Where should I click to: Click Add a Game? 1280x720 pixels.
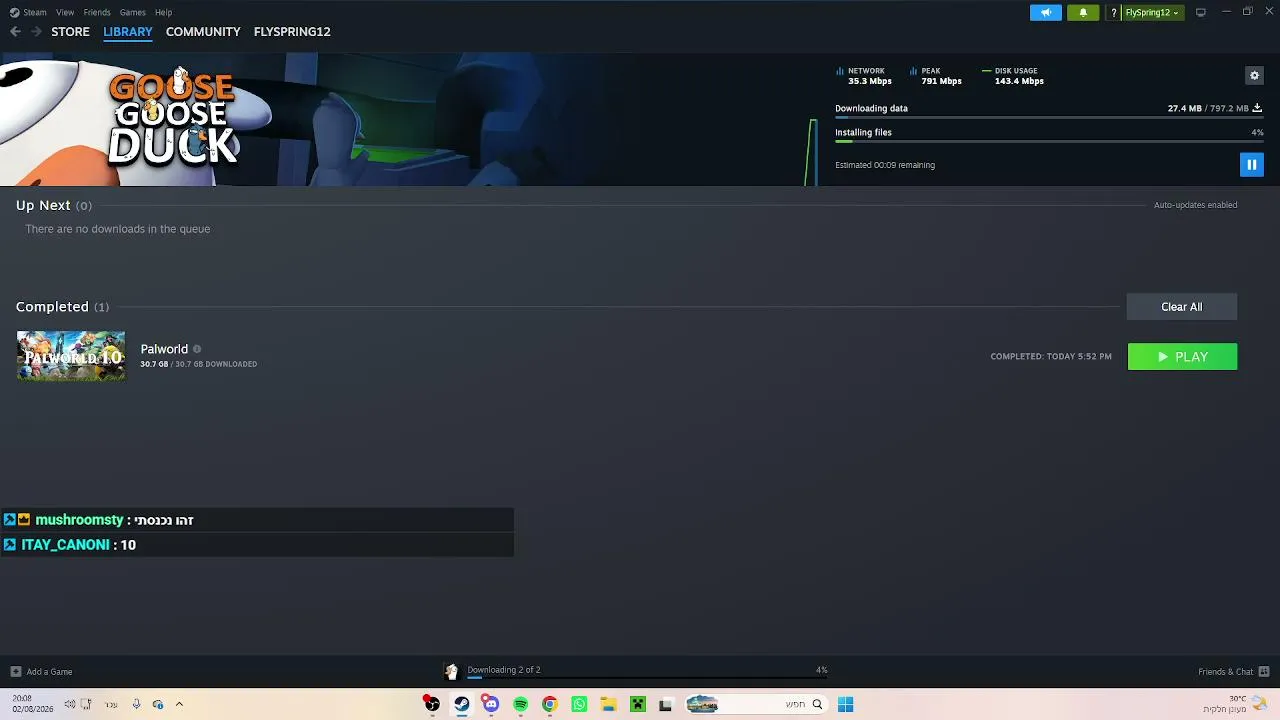pos(41,672)
